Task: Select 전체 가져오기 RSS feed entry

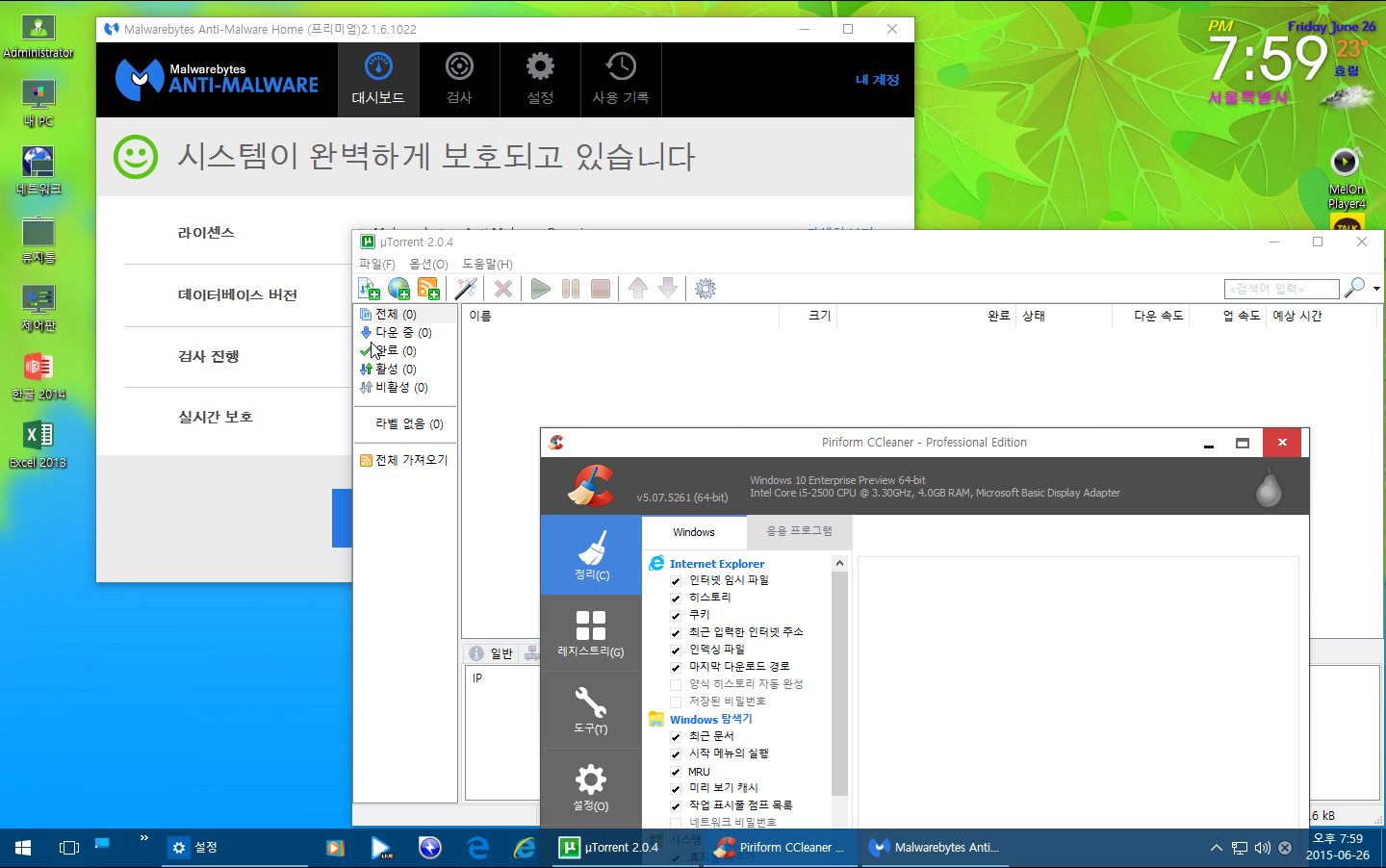Action: tap(403, 460)
